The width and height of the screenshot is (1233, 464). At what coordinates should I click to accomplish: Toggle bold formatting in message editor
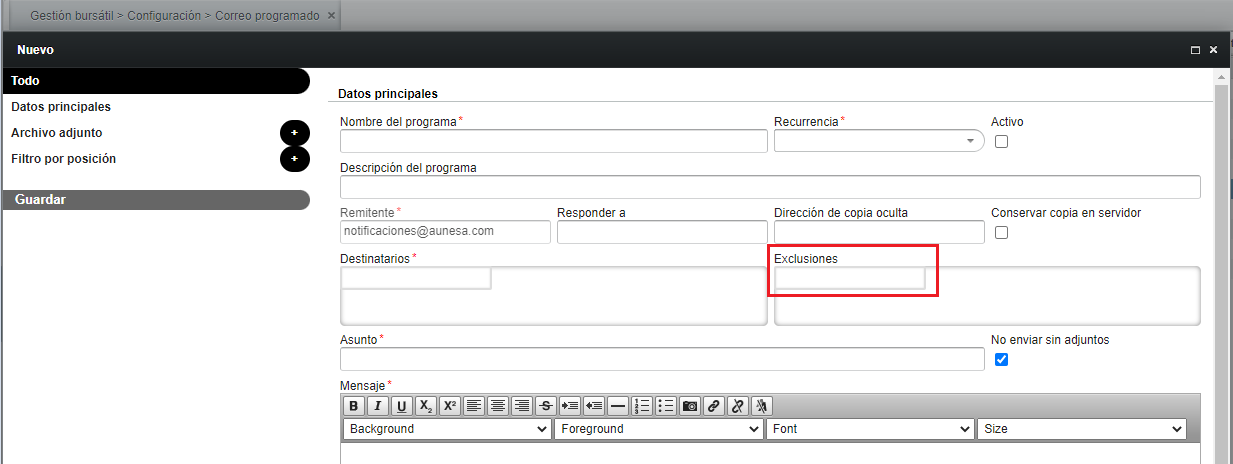(353, 406)
